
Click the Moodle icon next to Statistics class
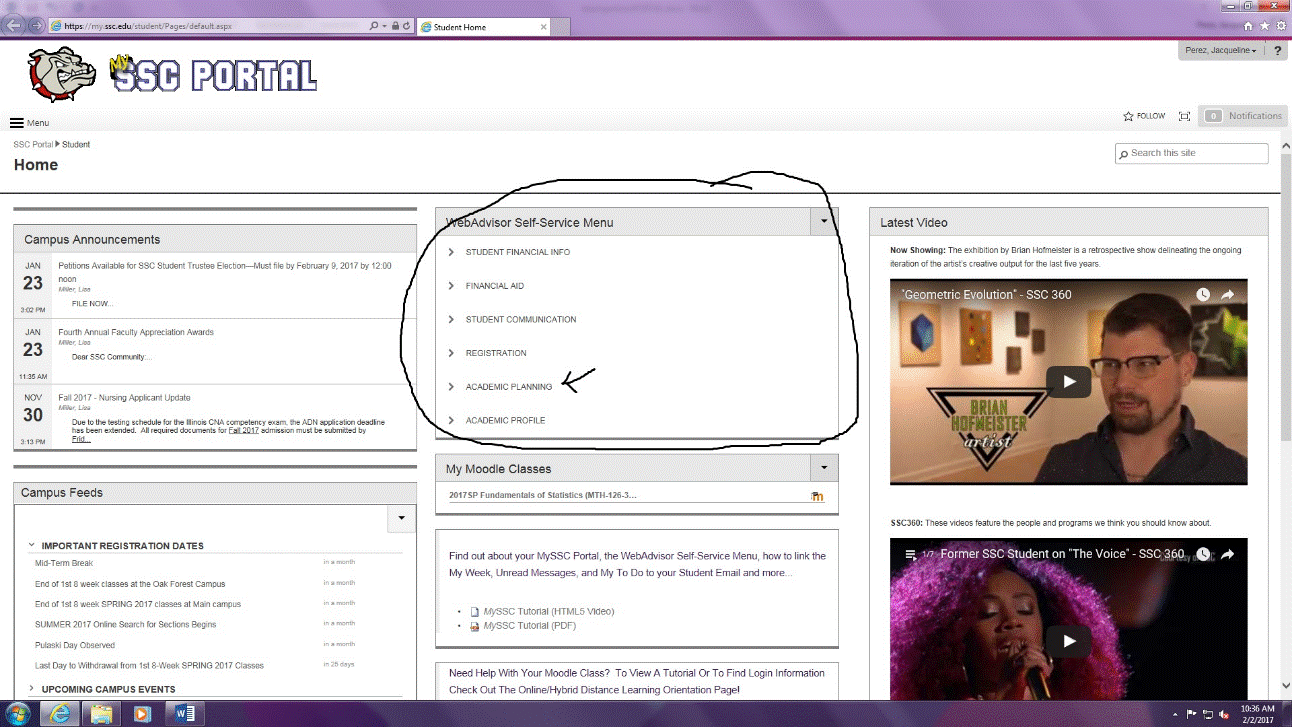point(817,496)
